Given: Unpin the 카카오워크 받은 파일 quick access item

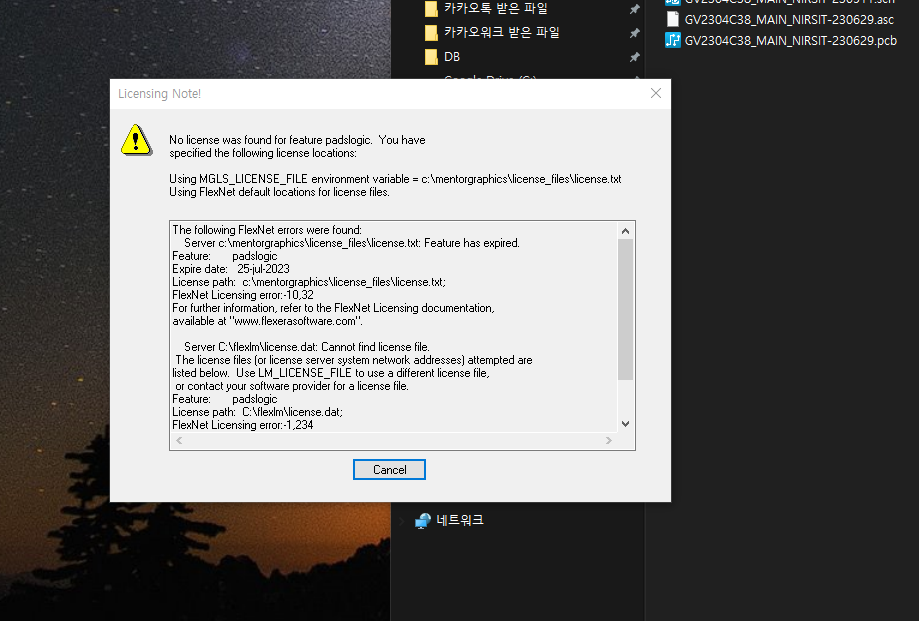Looking at the screenshot, I should (x=634, y=33).
